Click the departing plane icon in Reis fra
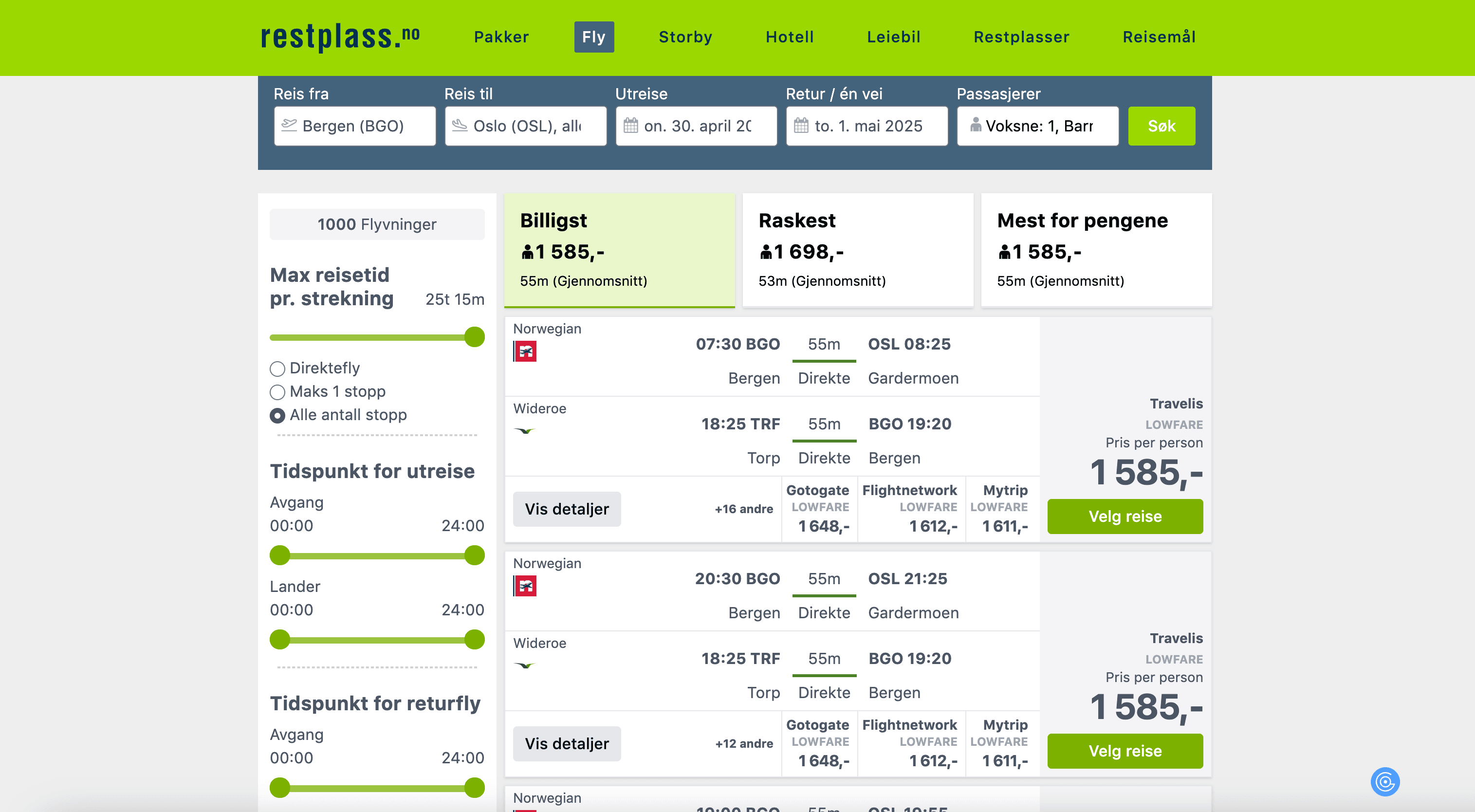 click(289, 126)
